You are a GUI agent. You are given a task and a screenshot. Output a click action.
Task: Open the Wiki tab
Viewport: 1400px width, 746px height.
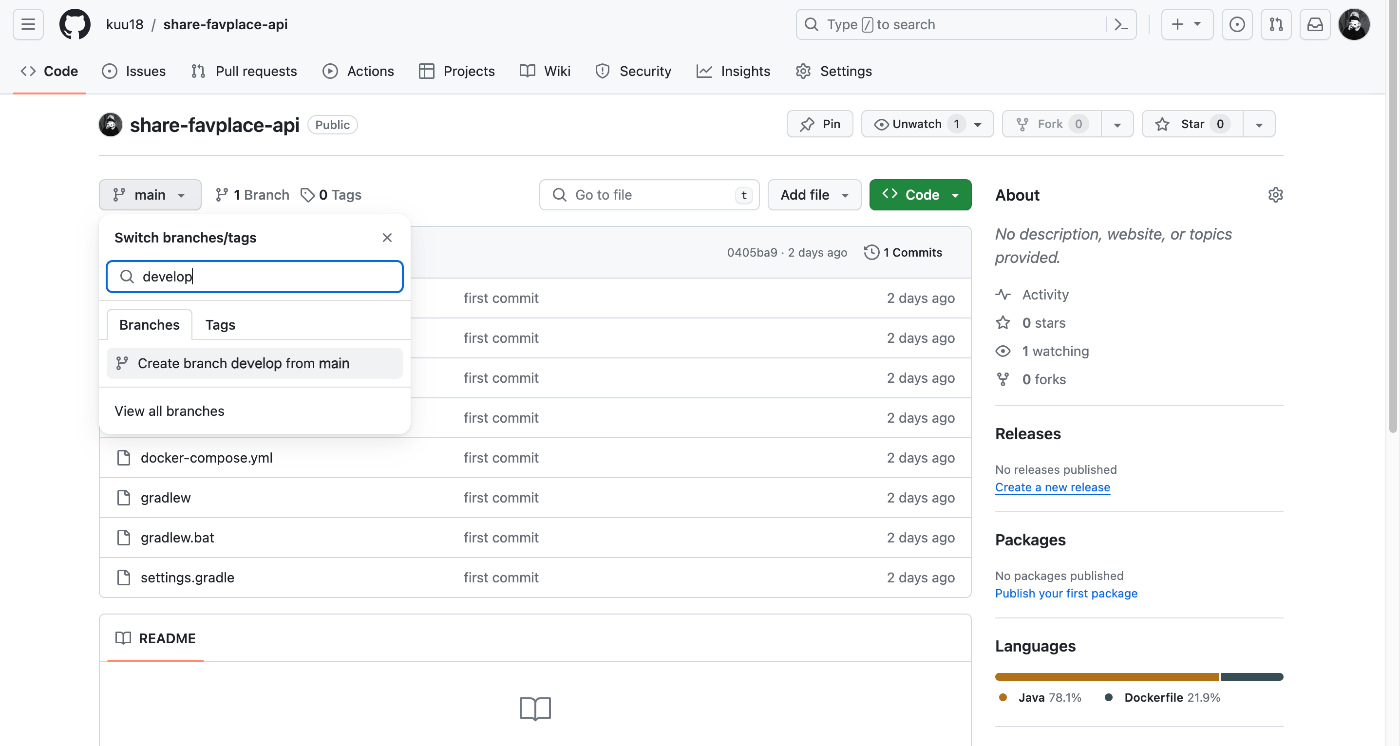pyautogui.click(x=545, y=71)
